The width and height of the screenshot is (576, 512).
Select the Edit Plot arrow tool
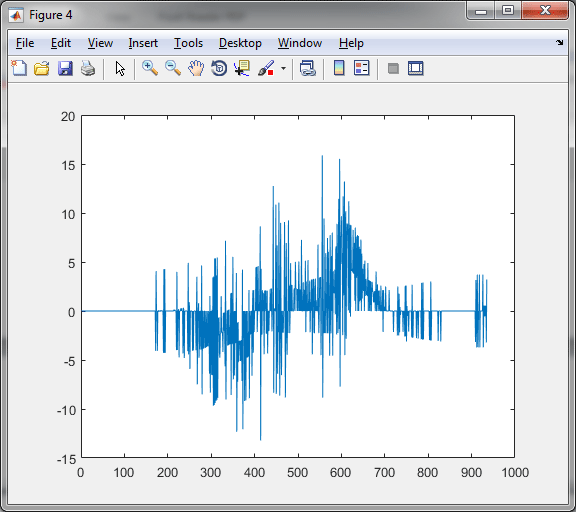[120, 68]
